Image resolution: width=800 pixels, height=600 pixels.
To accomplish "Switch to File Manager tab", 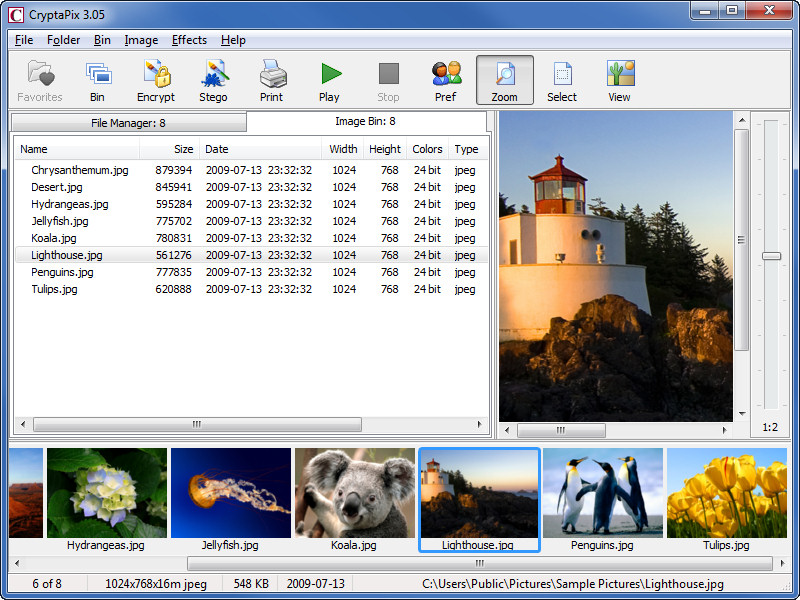I will click(128, 123).
